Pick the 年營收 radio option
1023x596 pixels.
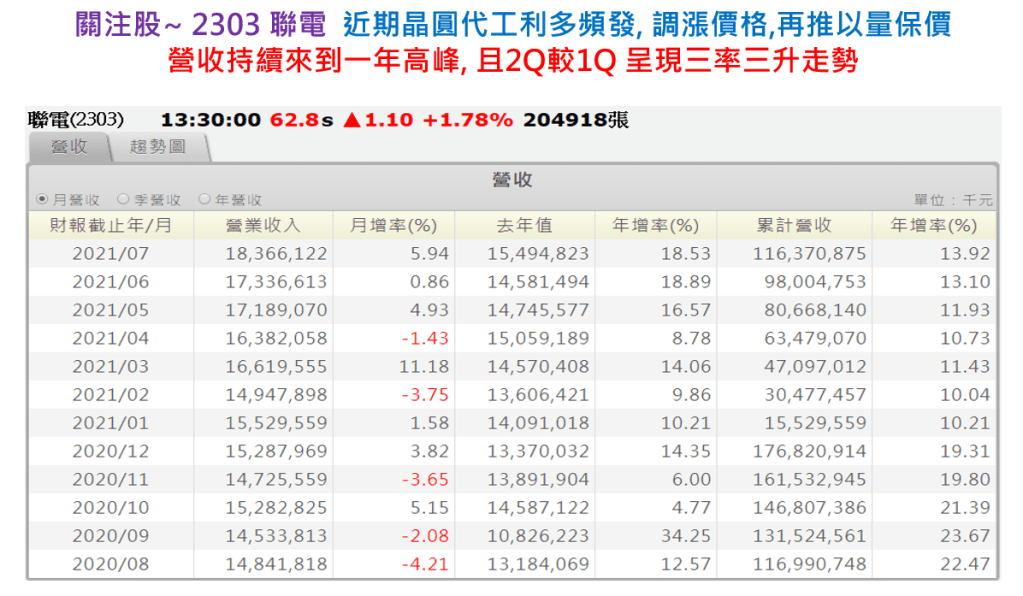[204, 200]
